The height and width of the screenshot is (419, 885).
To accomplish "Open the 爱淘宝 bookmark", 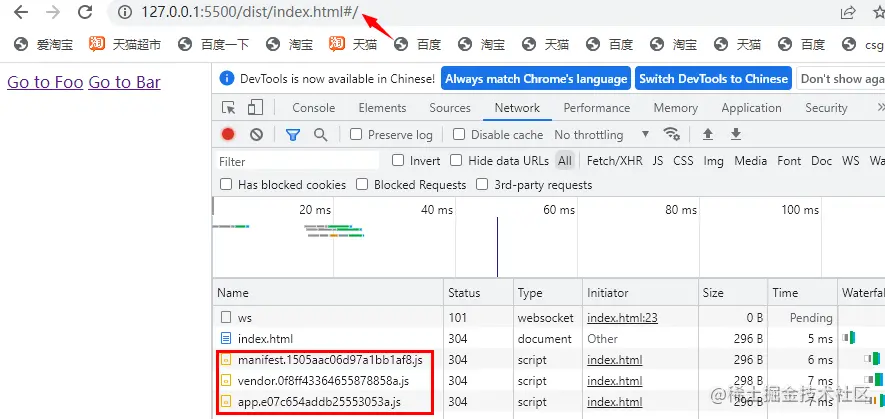I will pyautogui.click(x=43, y=44).
